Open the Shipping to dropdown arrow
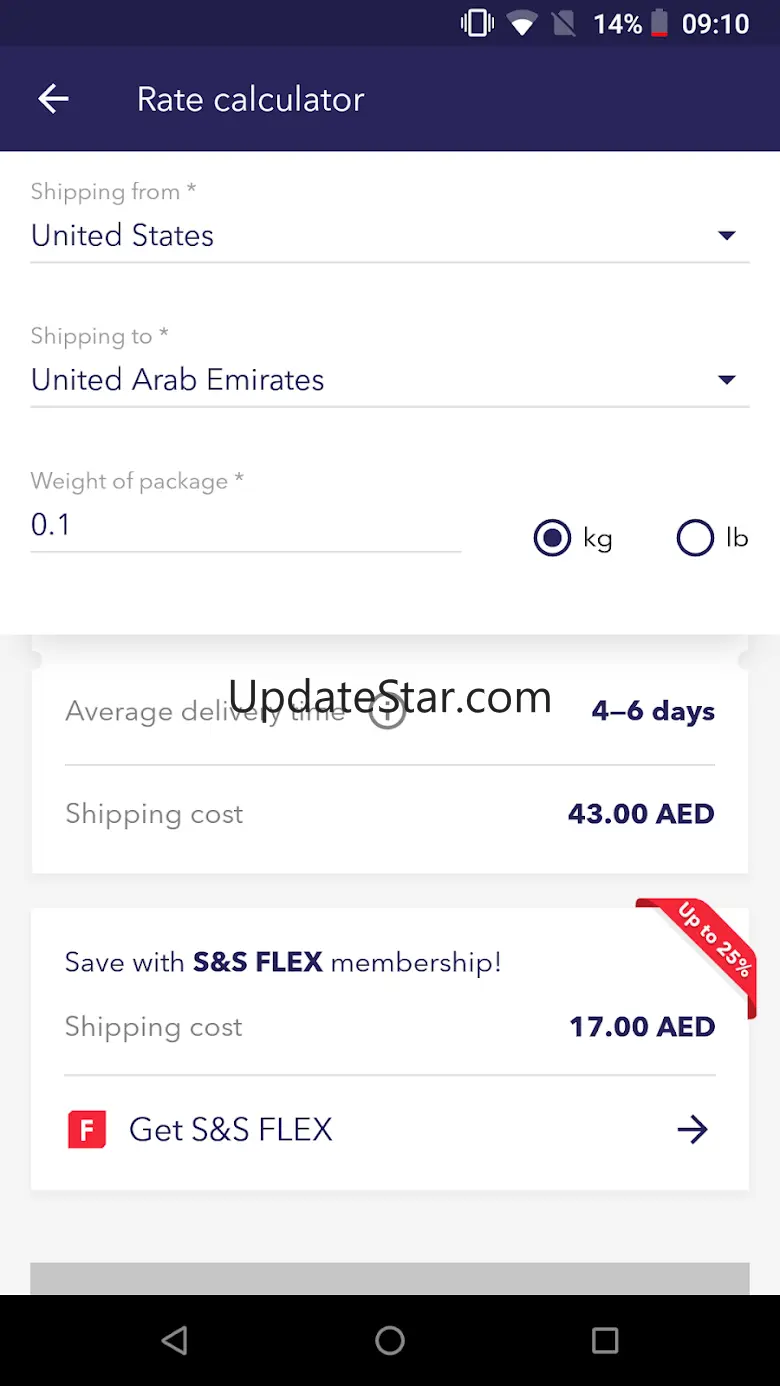Screen dimensions: 780x1386 pos(727,380)
